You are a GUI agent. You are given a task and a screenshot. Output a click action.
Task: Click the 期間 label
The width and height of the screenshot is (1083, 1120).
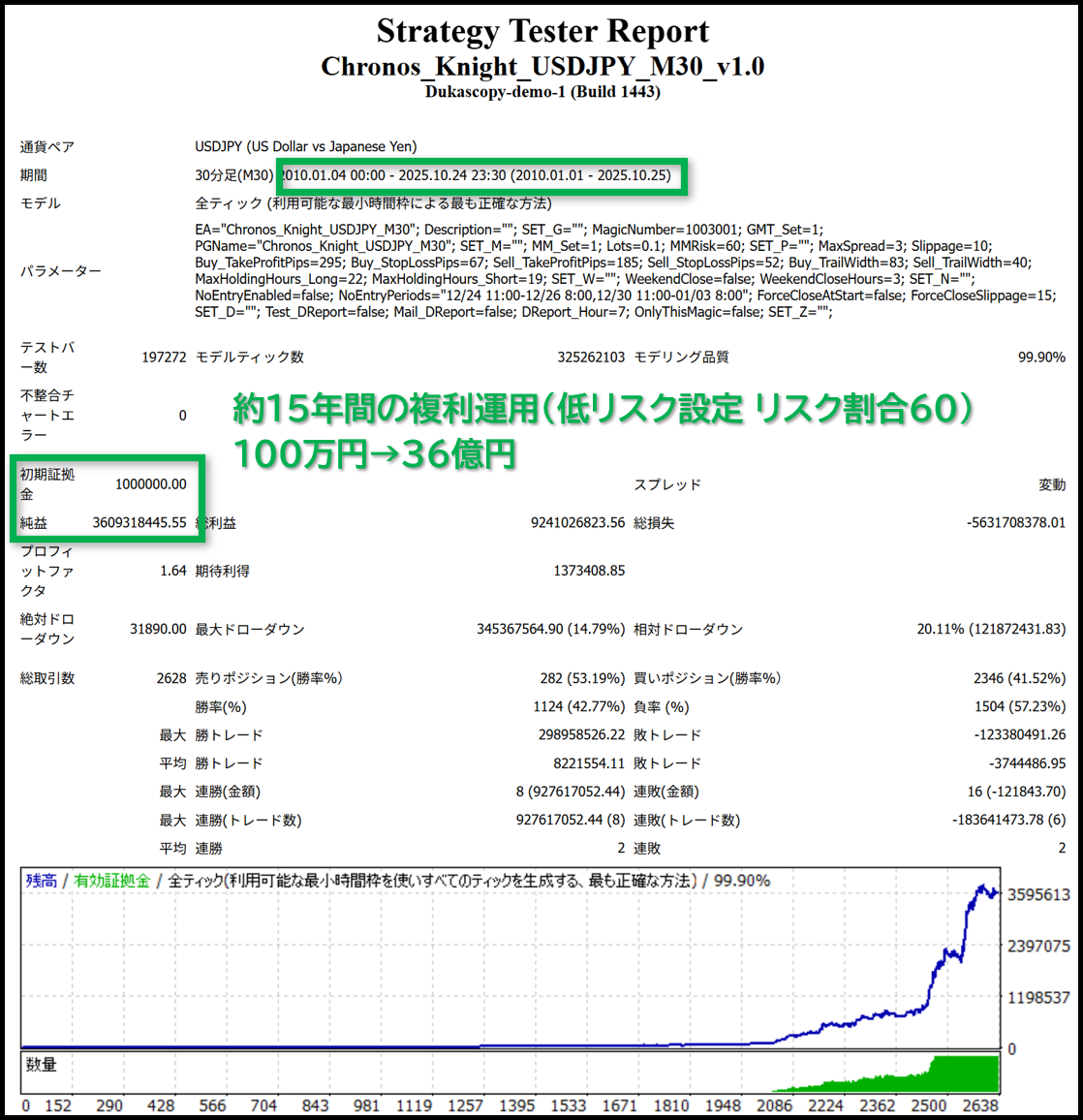[34, 175]
